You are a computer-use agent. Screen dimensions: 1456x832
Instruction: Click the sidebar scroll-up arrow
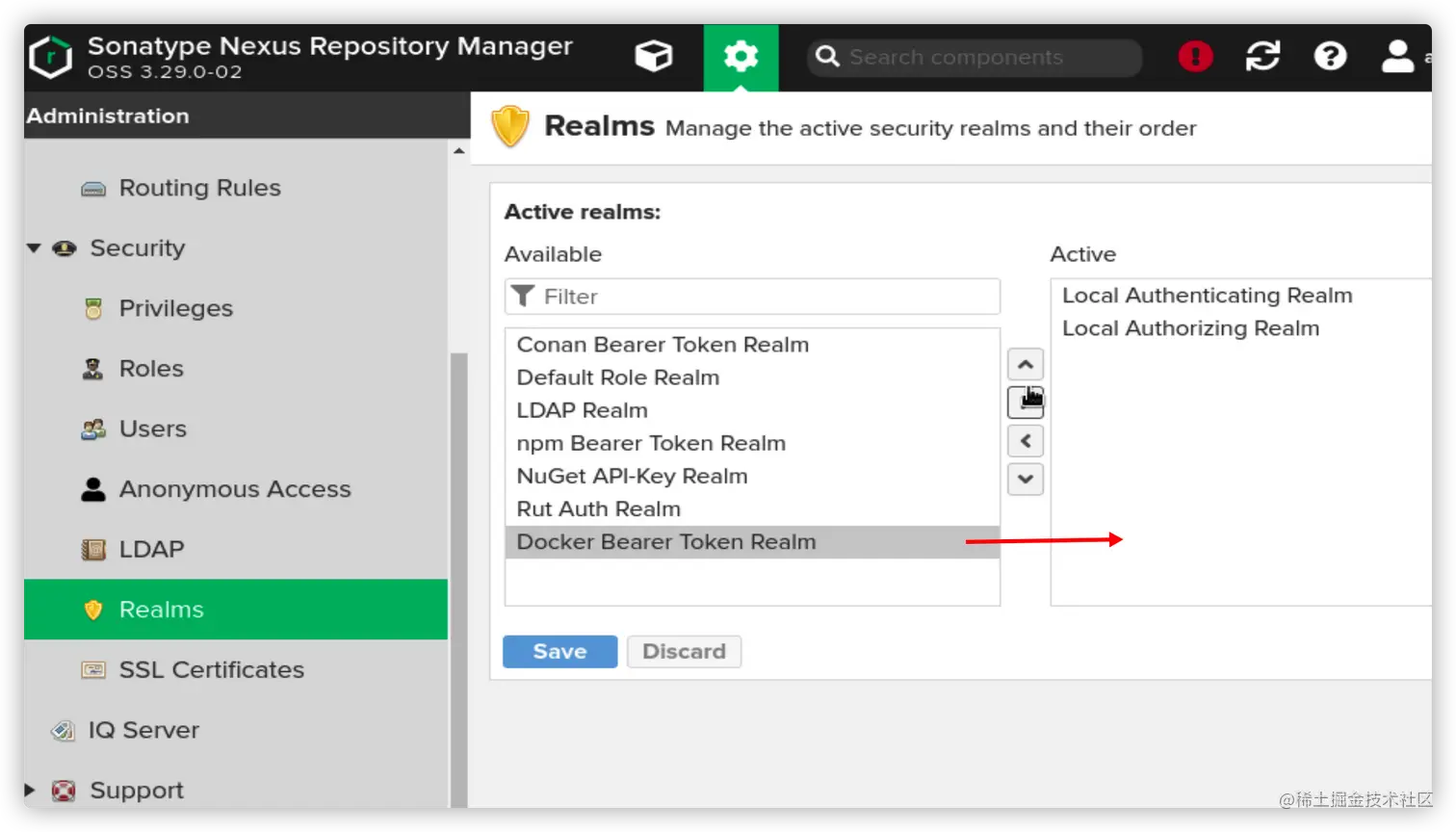pos(459,151)
